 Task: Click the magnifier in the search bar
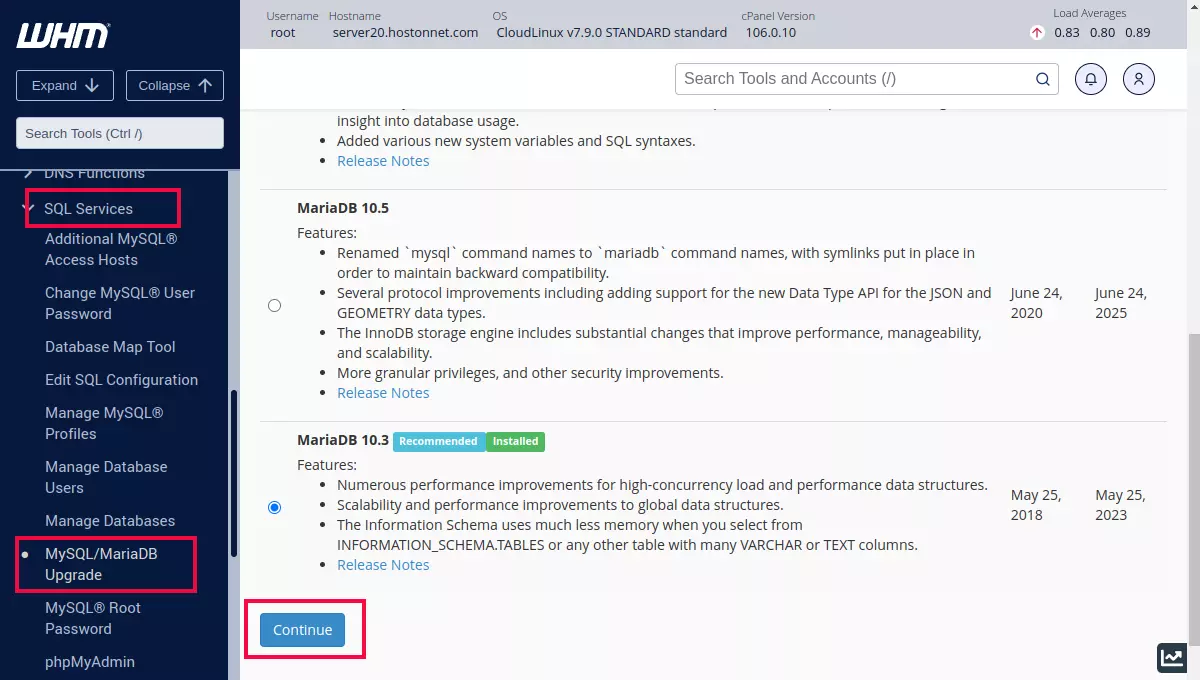1042,79
